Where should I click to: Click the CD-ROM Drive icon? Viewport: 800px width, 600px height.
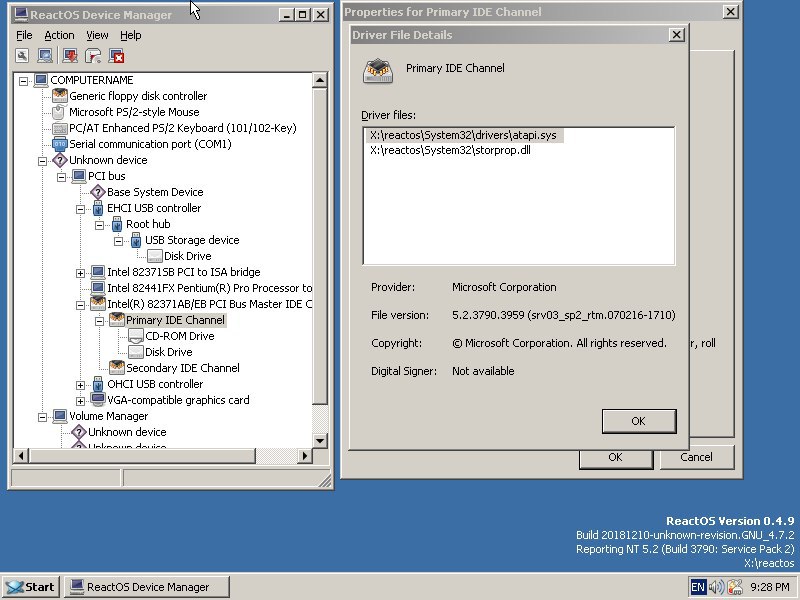coord(136,336)
